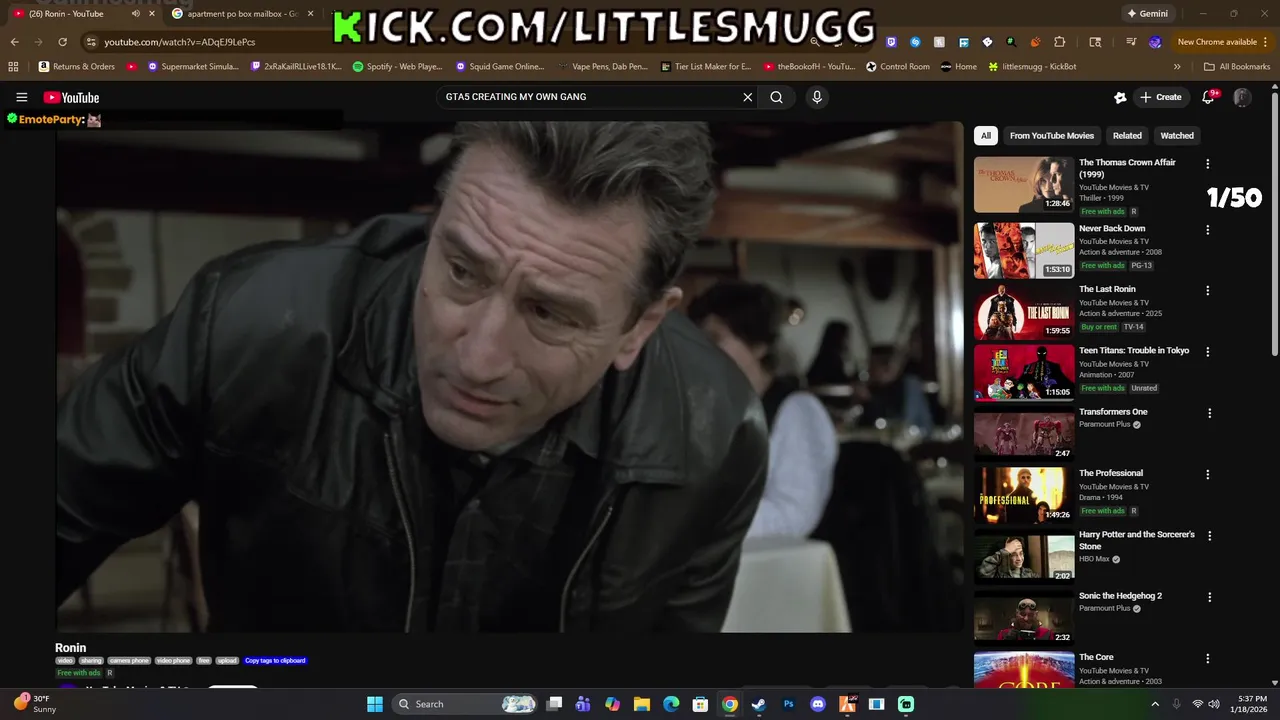Open littlesmugg - KickBot bookmark
Viewport: 1280px width, 720px height.
point(1032,67)
